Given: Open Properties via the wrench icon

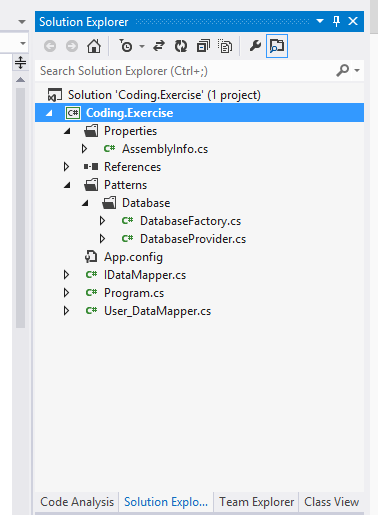Looking at the screenshot, I should pos(255,46).
